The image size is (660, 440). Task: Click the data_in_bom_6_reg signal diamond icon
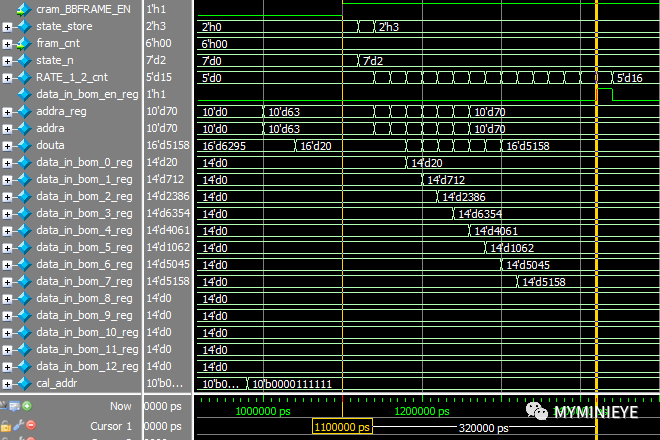pos(24,264)
